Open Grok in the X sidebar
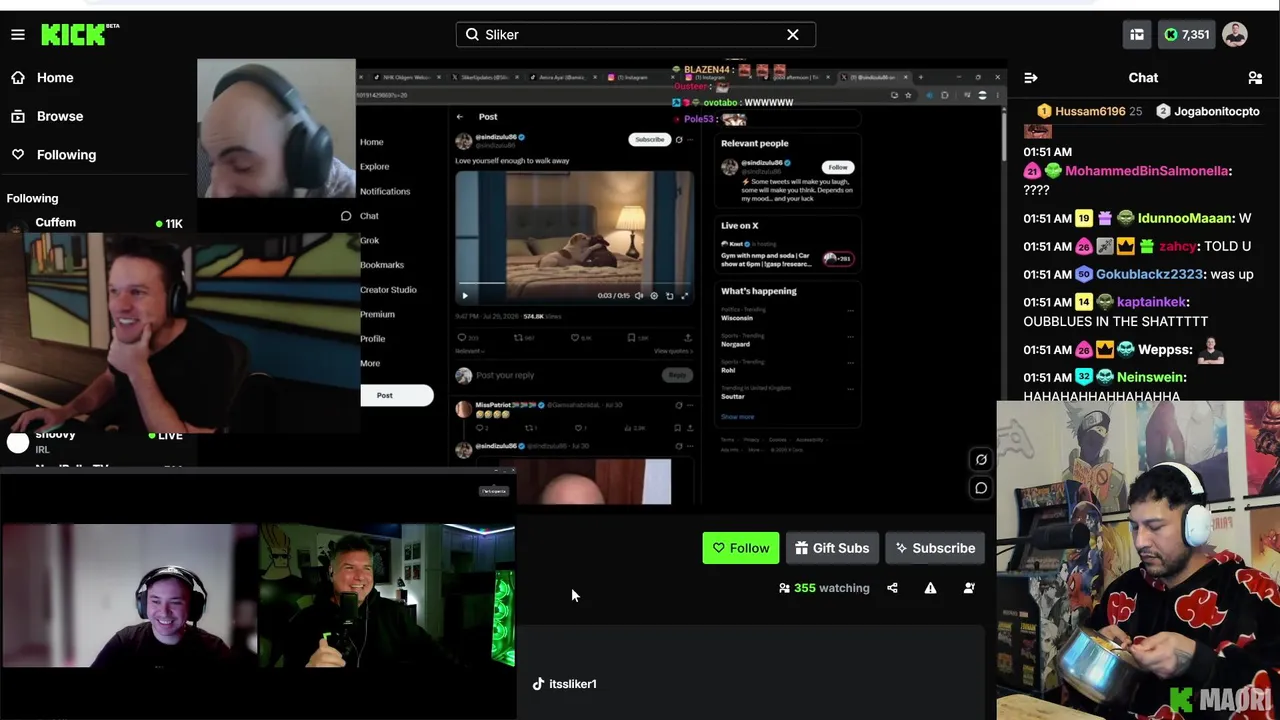1280x720 pixels. (x=369, y=240)
